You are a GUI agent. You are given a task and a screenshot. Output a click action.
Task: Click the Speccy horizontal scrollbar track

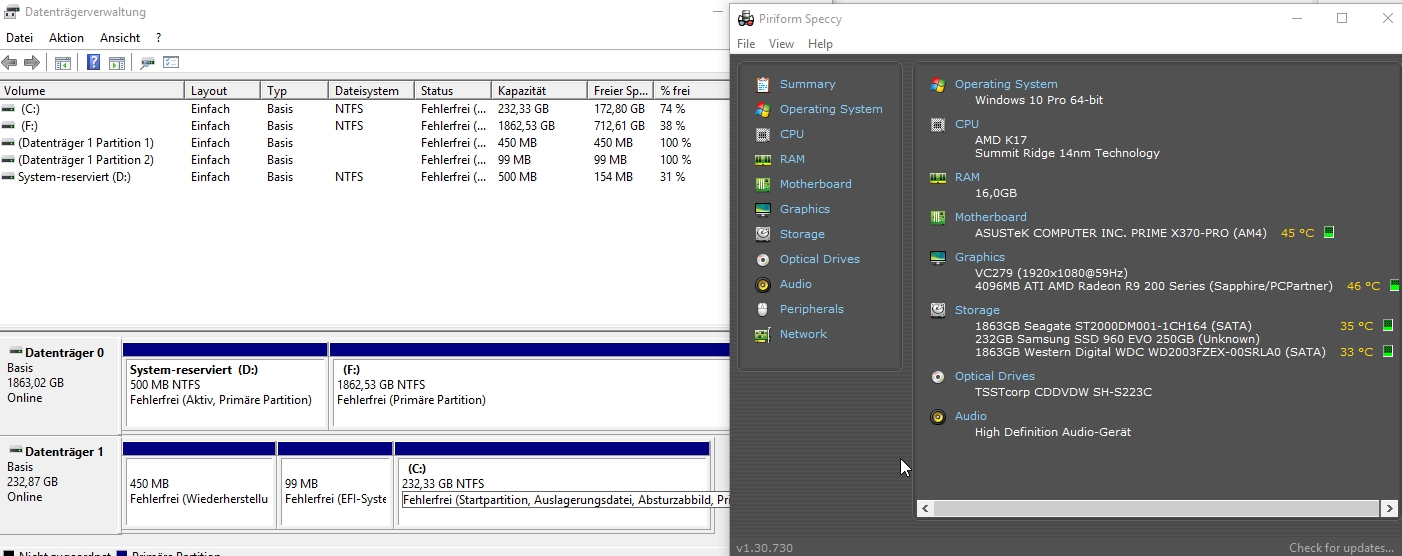pos(1157,509)
